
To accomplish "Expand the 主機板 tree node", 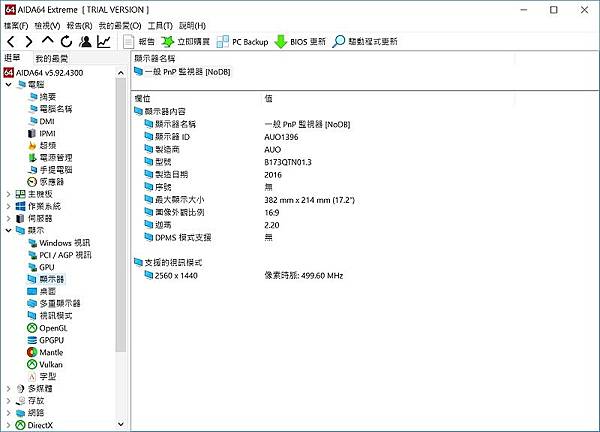I will 8,194.
